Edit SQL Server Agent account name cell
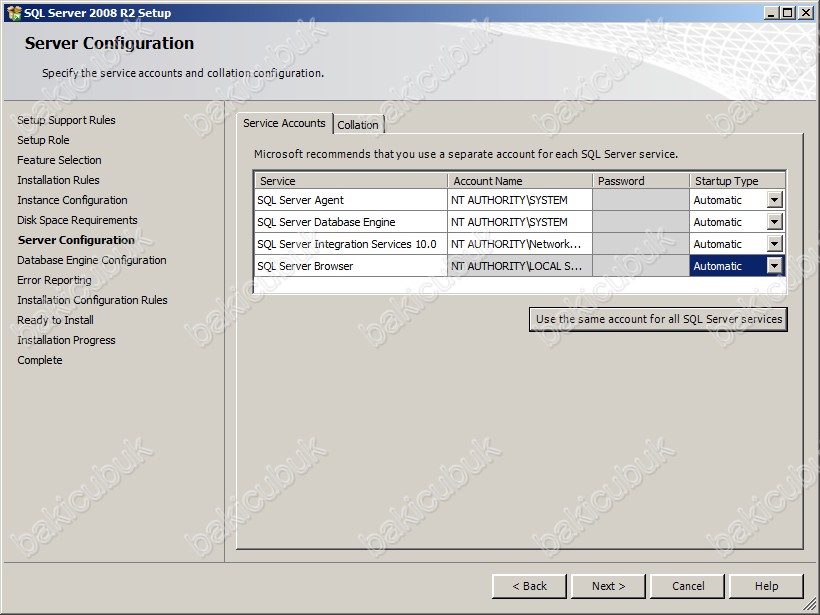820x615 pixels. pos(520,200)
